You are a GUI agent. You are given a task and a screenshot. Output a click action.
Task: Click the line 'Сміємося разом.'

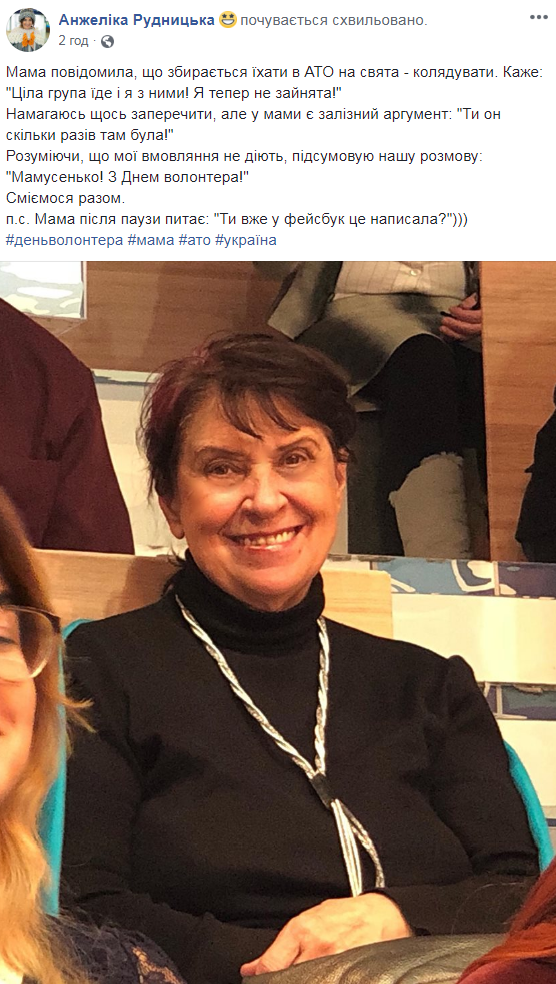click(x=66, y=199)
